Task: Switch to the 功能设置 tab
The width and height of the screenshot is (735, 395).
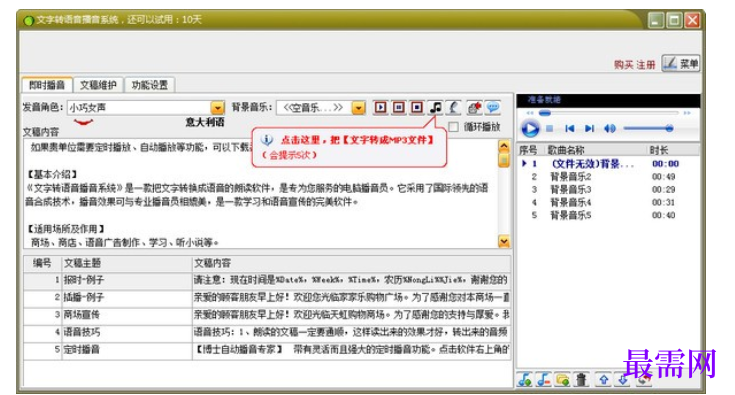Action: click(150, 85)
